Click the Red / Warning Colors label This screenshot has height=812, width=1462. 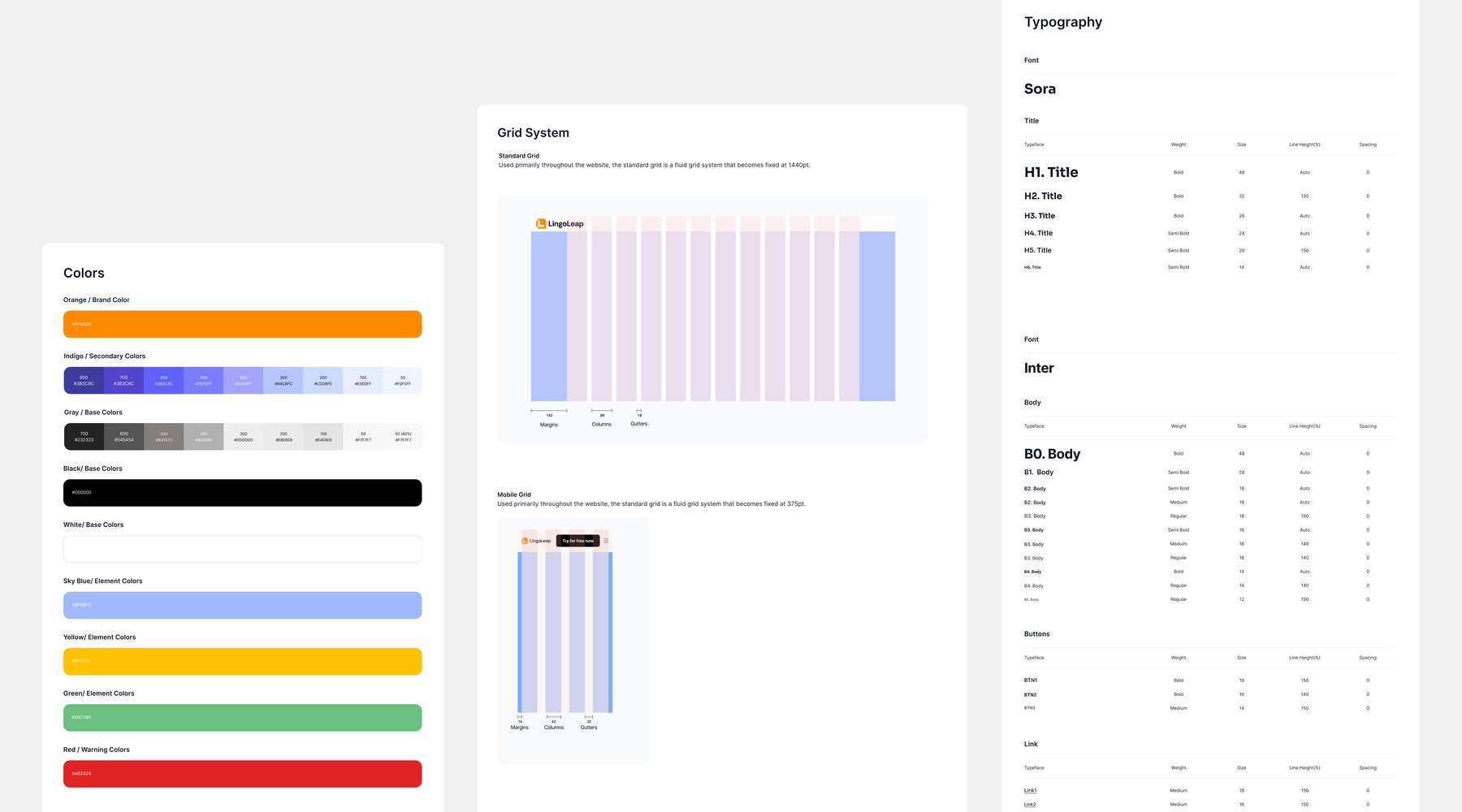click(x=96, y=749)
